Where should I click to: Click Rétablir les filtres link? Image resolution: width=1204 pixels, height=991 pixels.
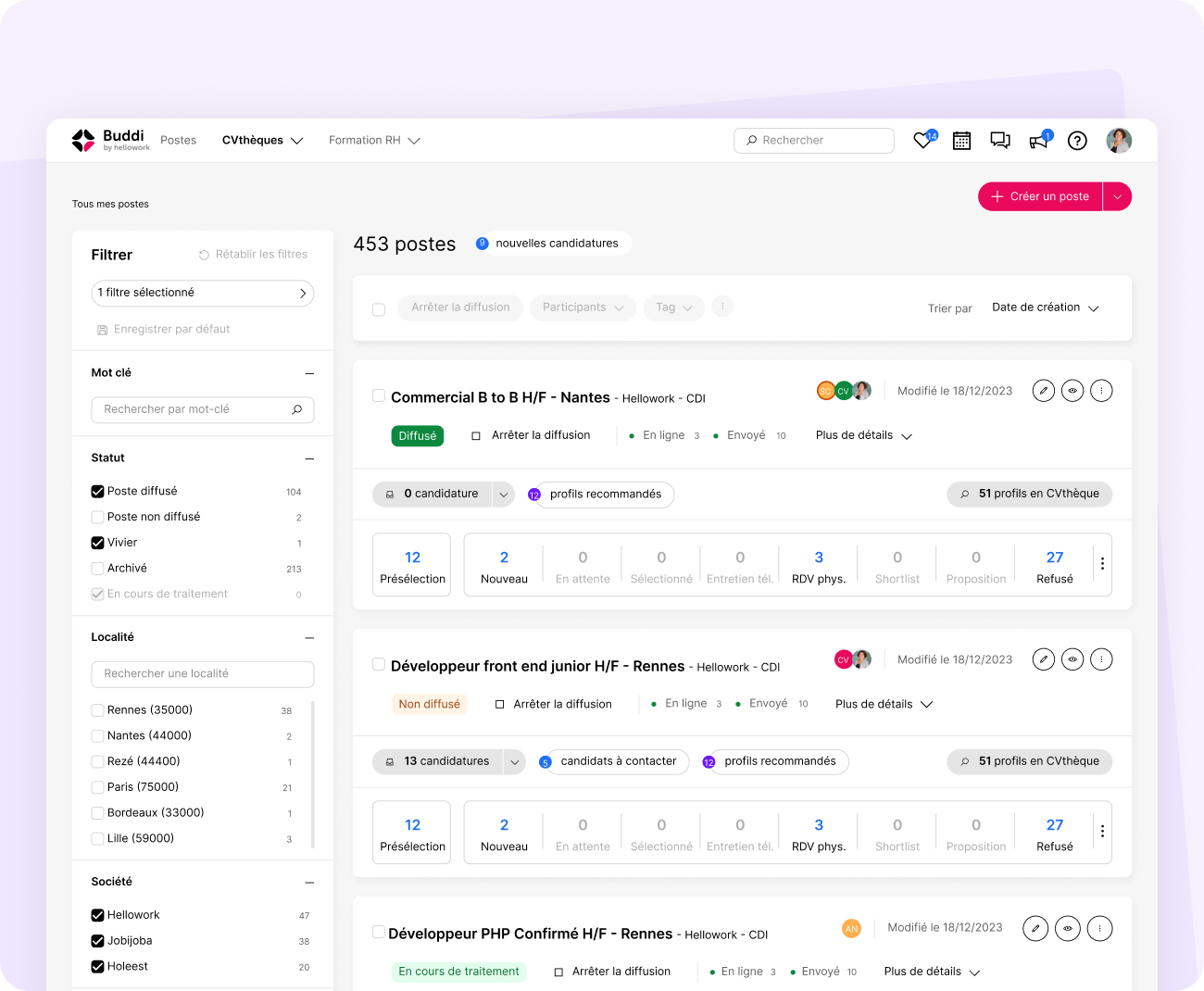[253, 255]
